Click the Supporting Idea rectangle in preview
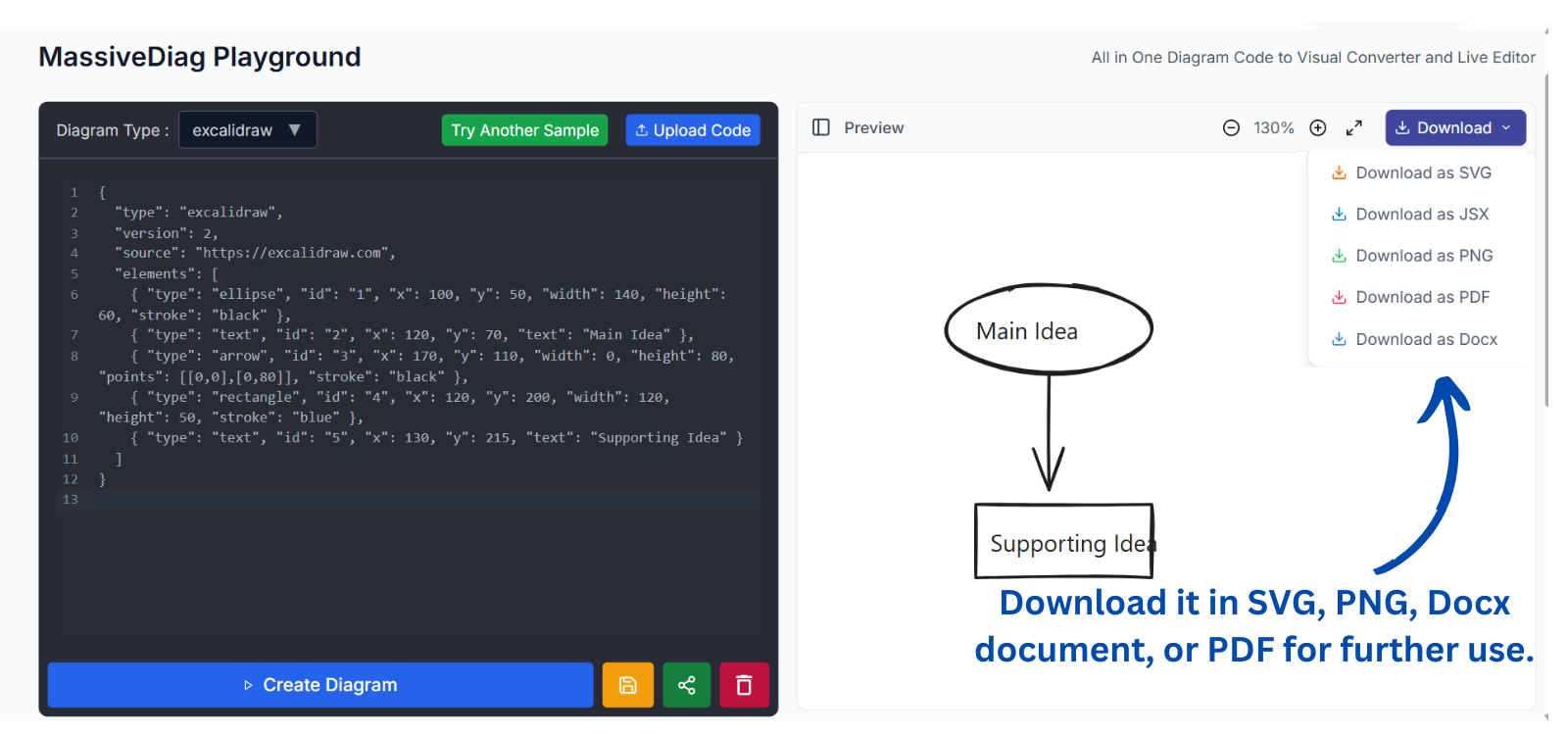This screenshot has width=1568, height=735. (x=1064, y=541)
